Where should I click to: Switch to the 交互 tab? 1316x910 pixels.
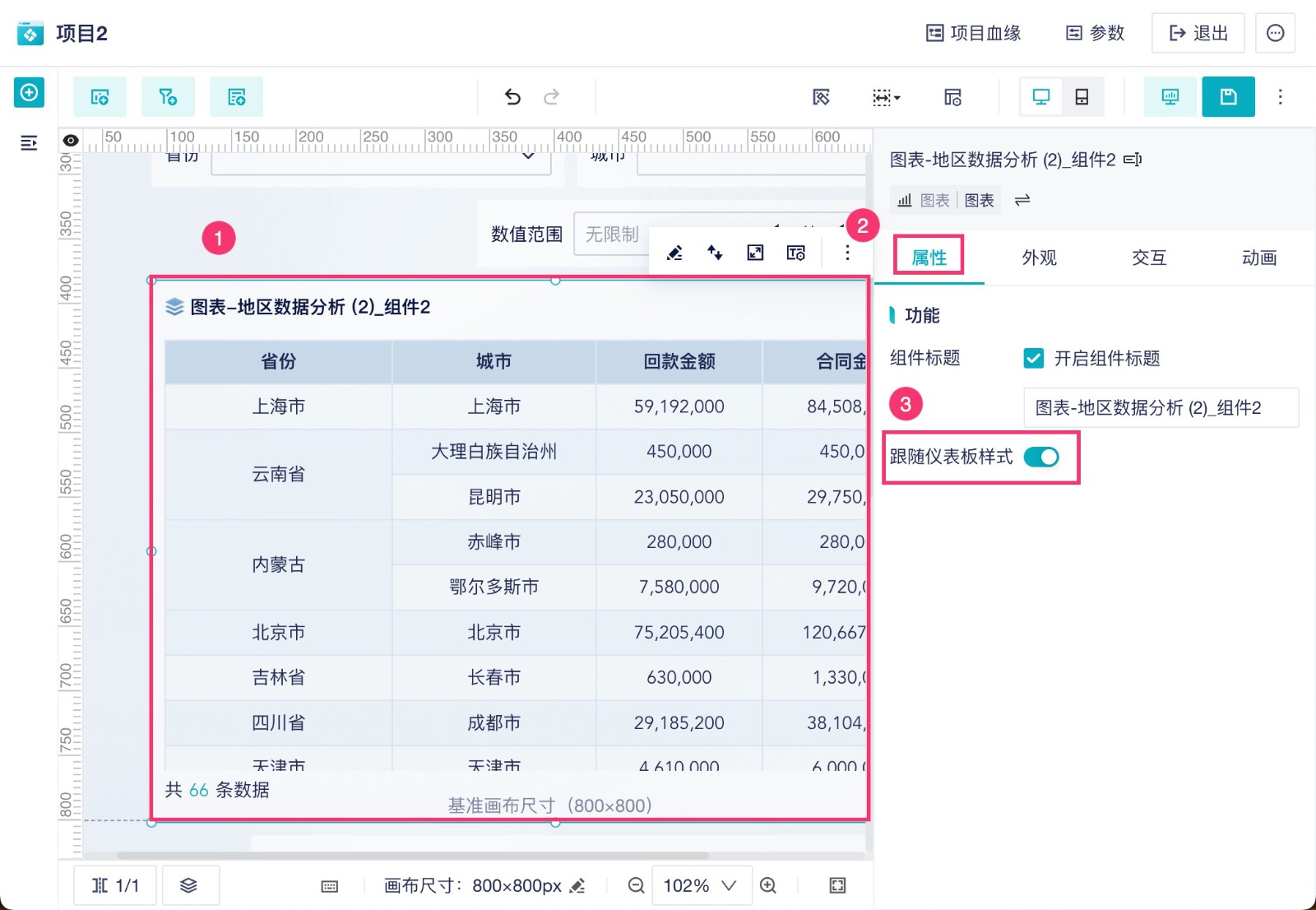(1149, 258)
